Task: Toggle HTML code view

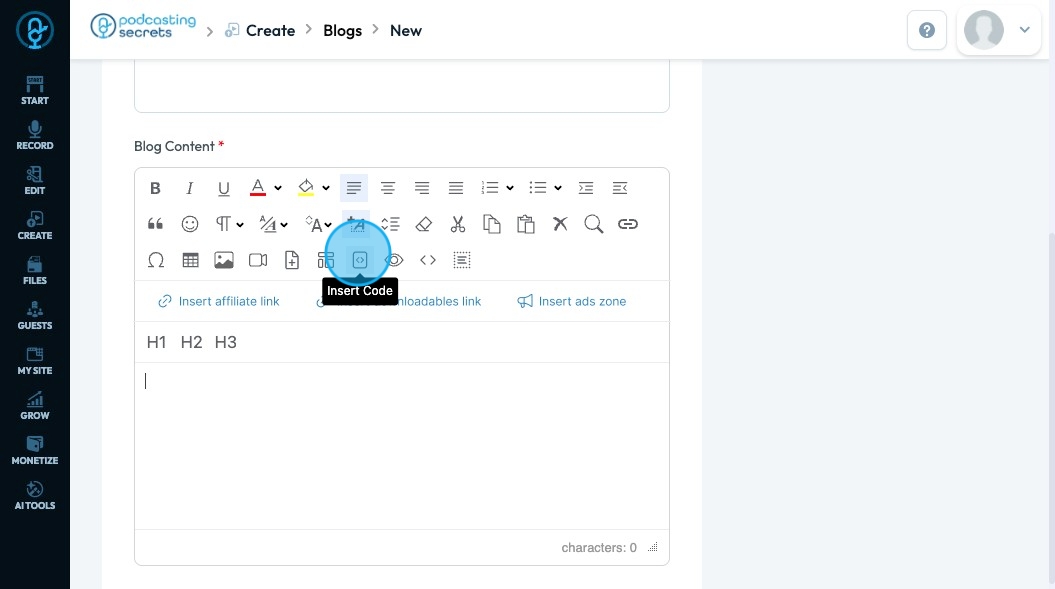Action: pyautogui.click(x=428, y=261)
